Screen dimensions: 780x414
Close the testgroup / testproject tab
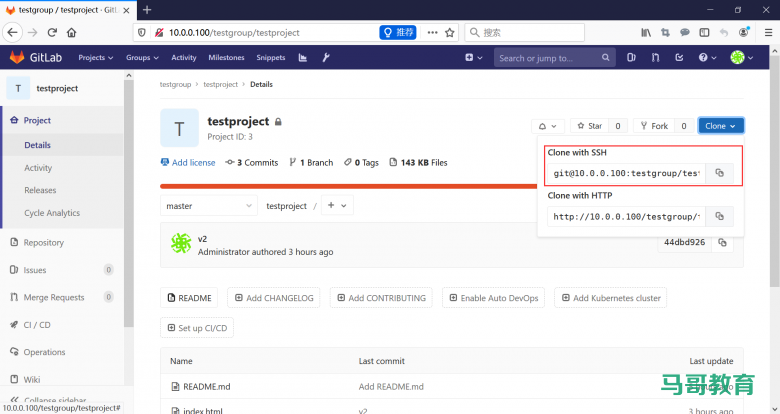tap(126, 10)
